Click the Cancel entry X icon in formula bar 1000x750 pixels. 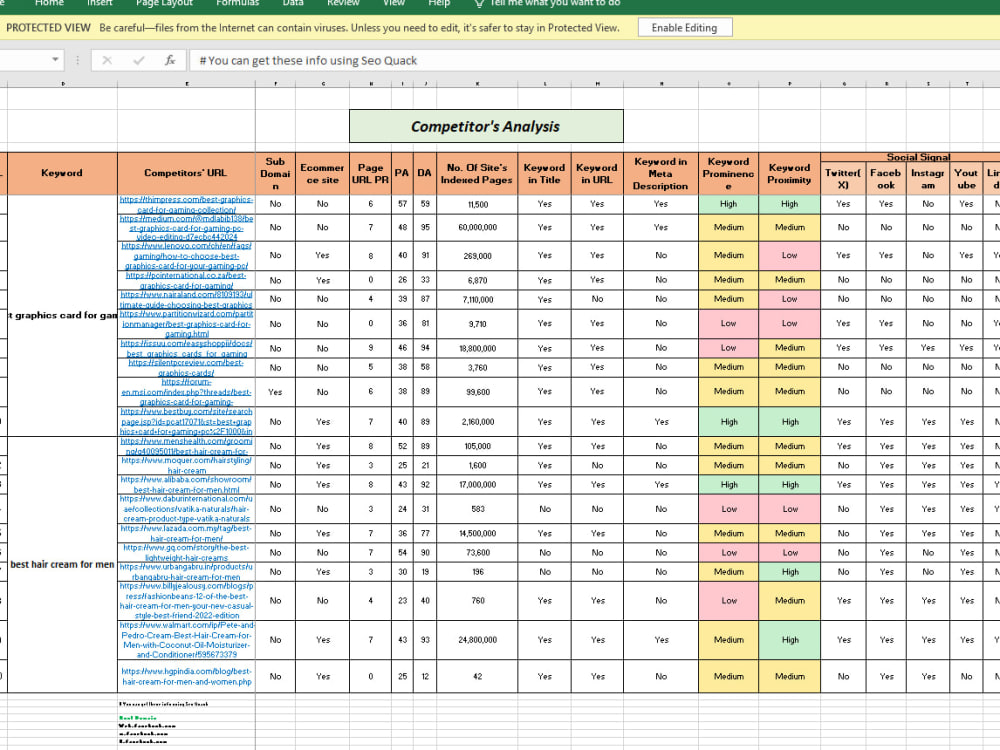[107, 61]
